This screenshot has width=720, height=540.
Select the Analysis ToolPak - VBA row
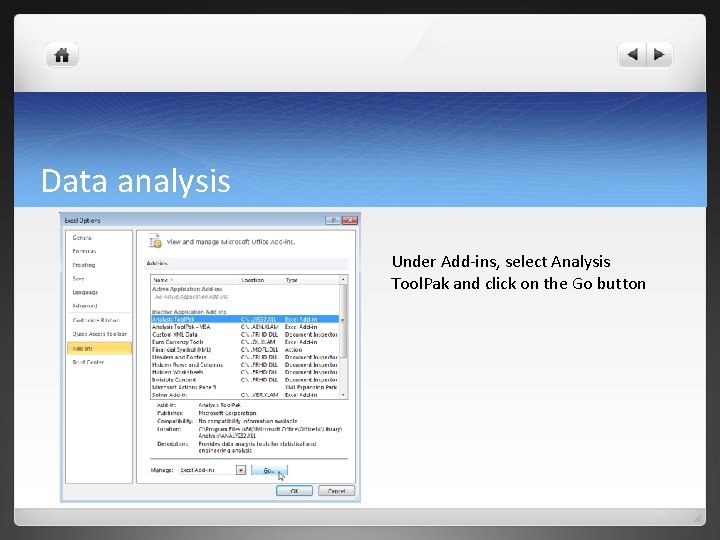(245, 327)
